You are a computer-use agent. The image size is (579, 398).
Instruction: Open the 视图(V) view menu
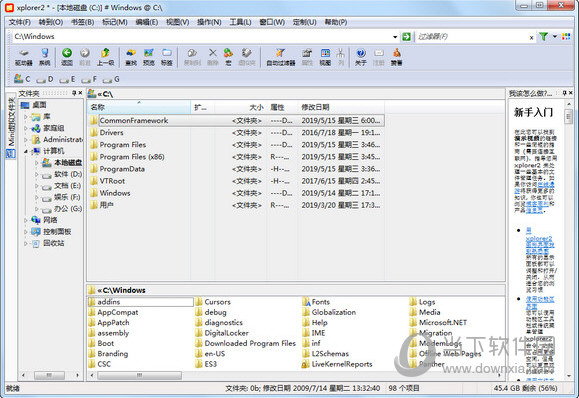(x=177, y=23)
